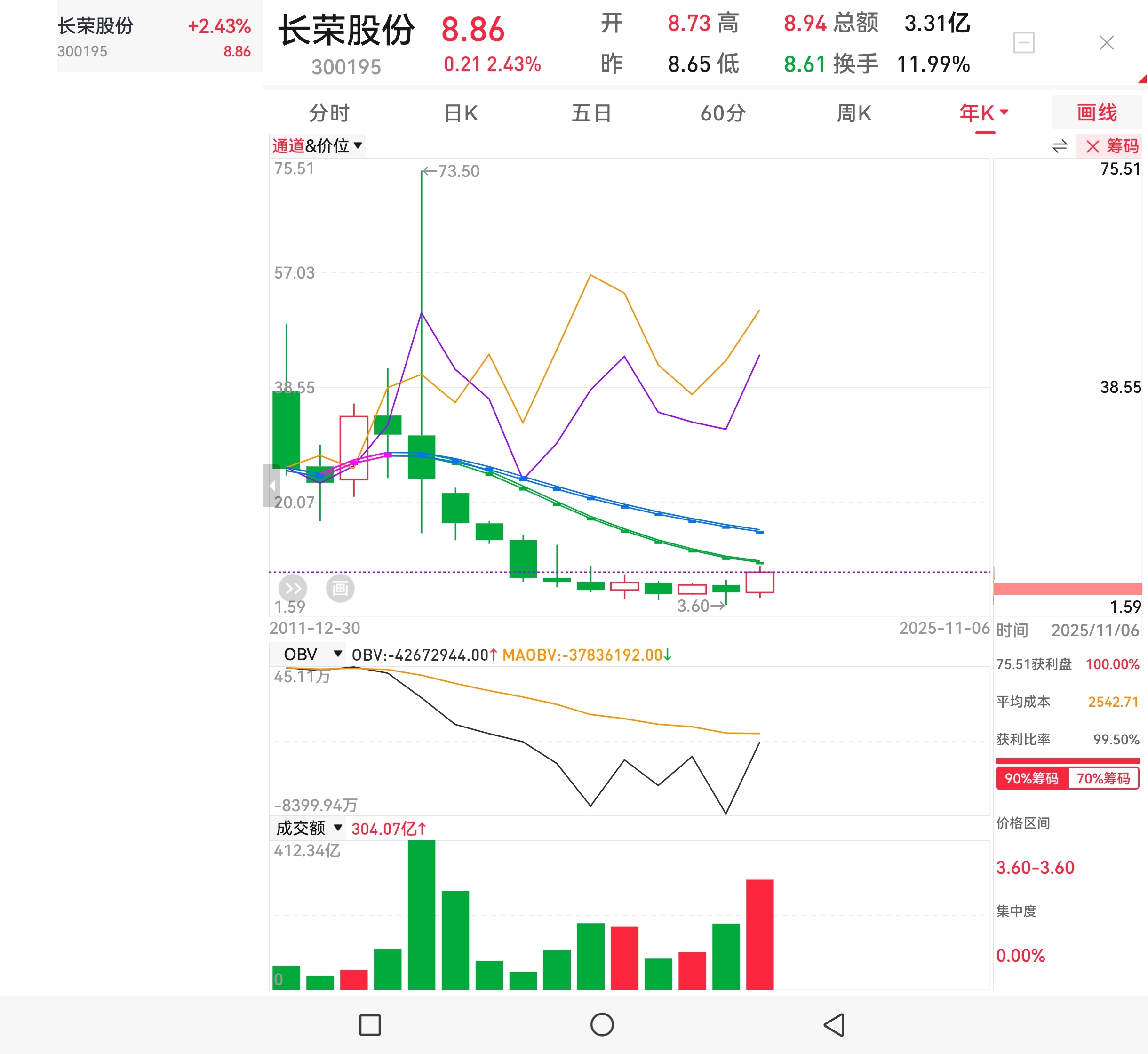Tap the Android home circle button

click(602, 1025)
